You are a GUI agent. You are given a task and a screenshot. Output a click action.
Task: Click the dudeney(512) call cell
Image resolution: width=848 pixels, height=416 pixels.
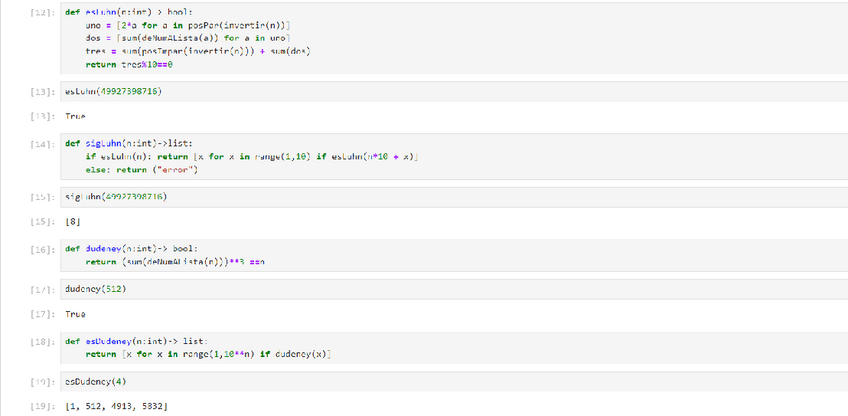tap(400, 288)
